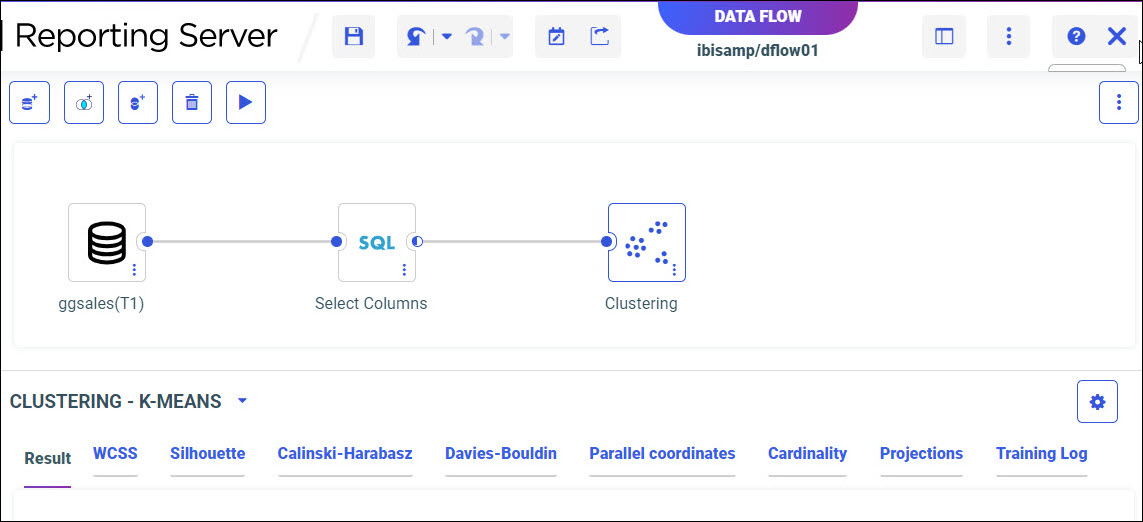Expand the Clustering - K-Means dropdown
Image resolution: width=1143 pixels, height=522 pixels.
point(242,402)
